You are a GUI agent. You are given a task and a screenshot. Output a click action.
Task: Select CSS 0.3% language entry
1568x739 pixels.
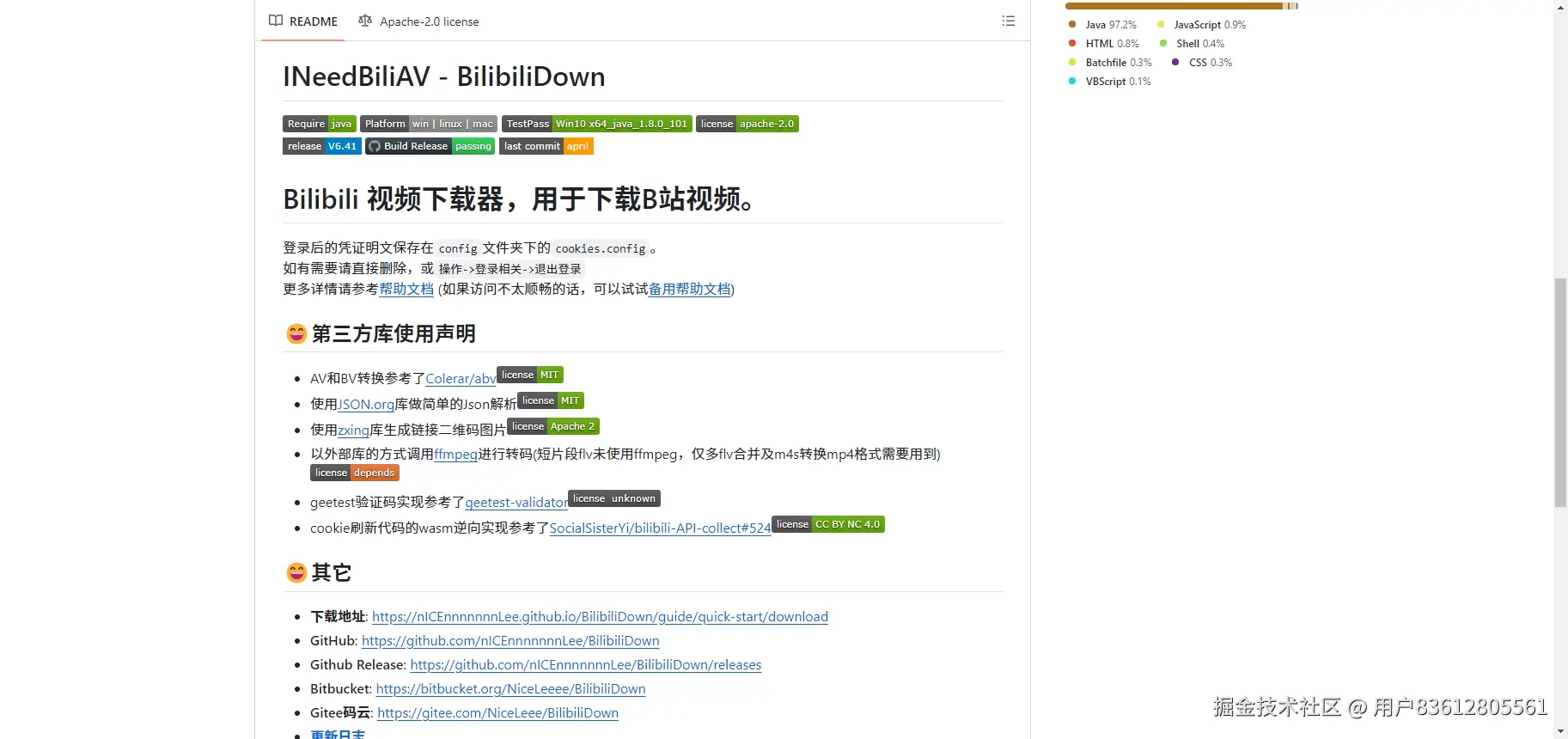click(x=1202, y=63)
